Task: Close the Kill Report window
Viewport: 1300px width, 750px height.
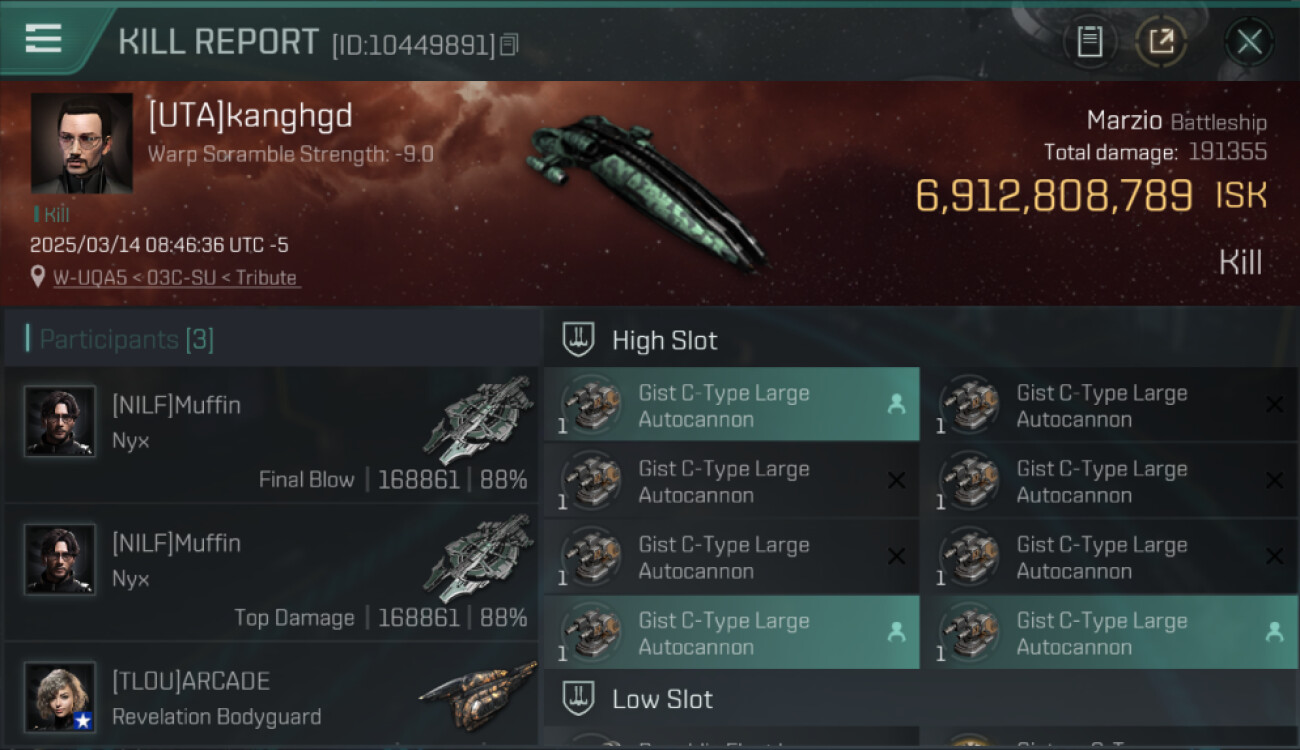Action: point(1249,42)
